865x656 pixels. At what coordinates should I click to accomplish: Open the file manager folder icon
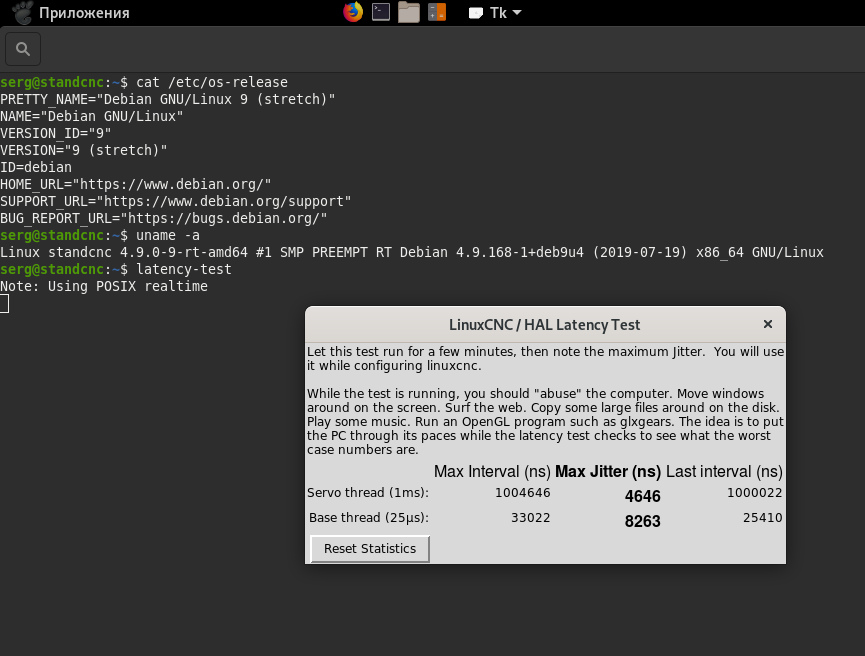click(x=409, y=12)
